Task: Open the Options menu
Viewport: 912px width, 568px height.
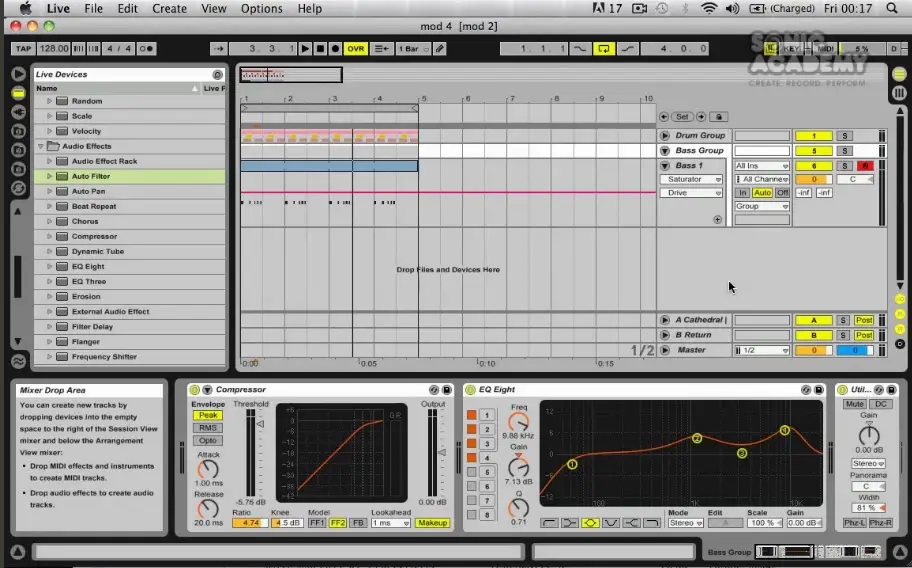Action: (x=262, y=9)
